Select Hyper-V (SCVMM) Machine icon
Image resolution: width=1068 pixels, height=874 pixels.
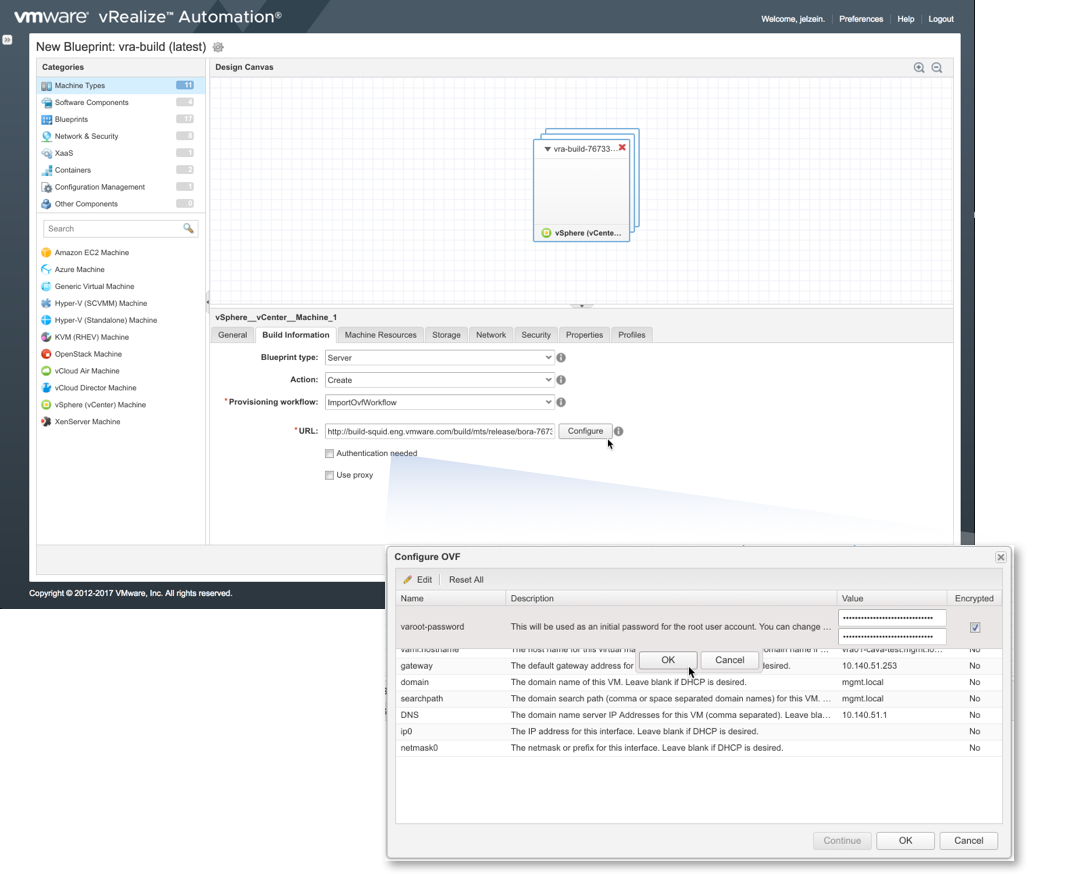pyautogui.click(x=46, y=303)
